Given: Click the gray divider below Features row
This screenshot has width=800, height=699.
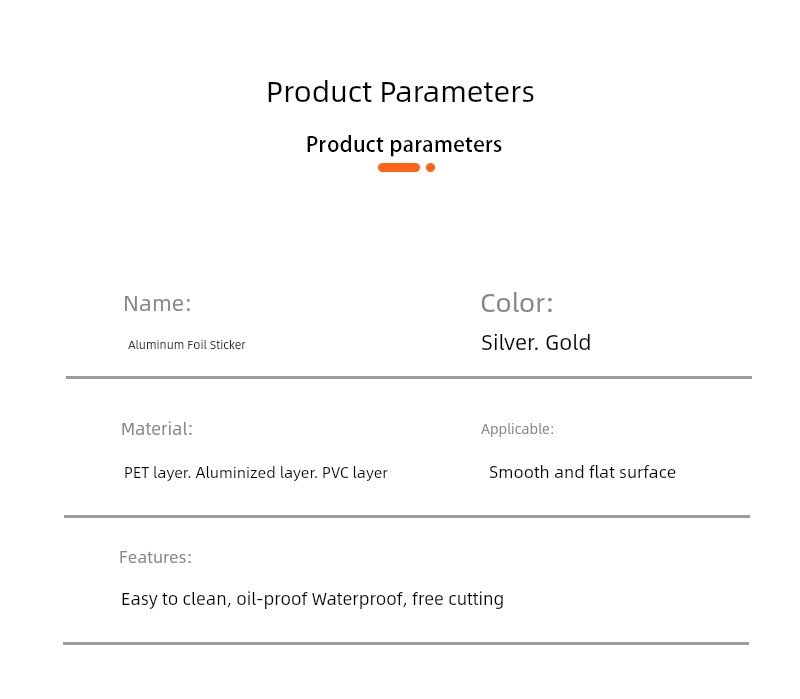Looking at the screenshot, I should tap(406, 643).
